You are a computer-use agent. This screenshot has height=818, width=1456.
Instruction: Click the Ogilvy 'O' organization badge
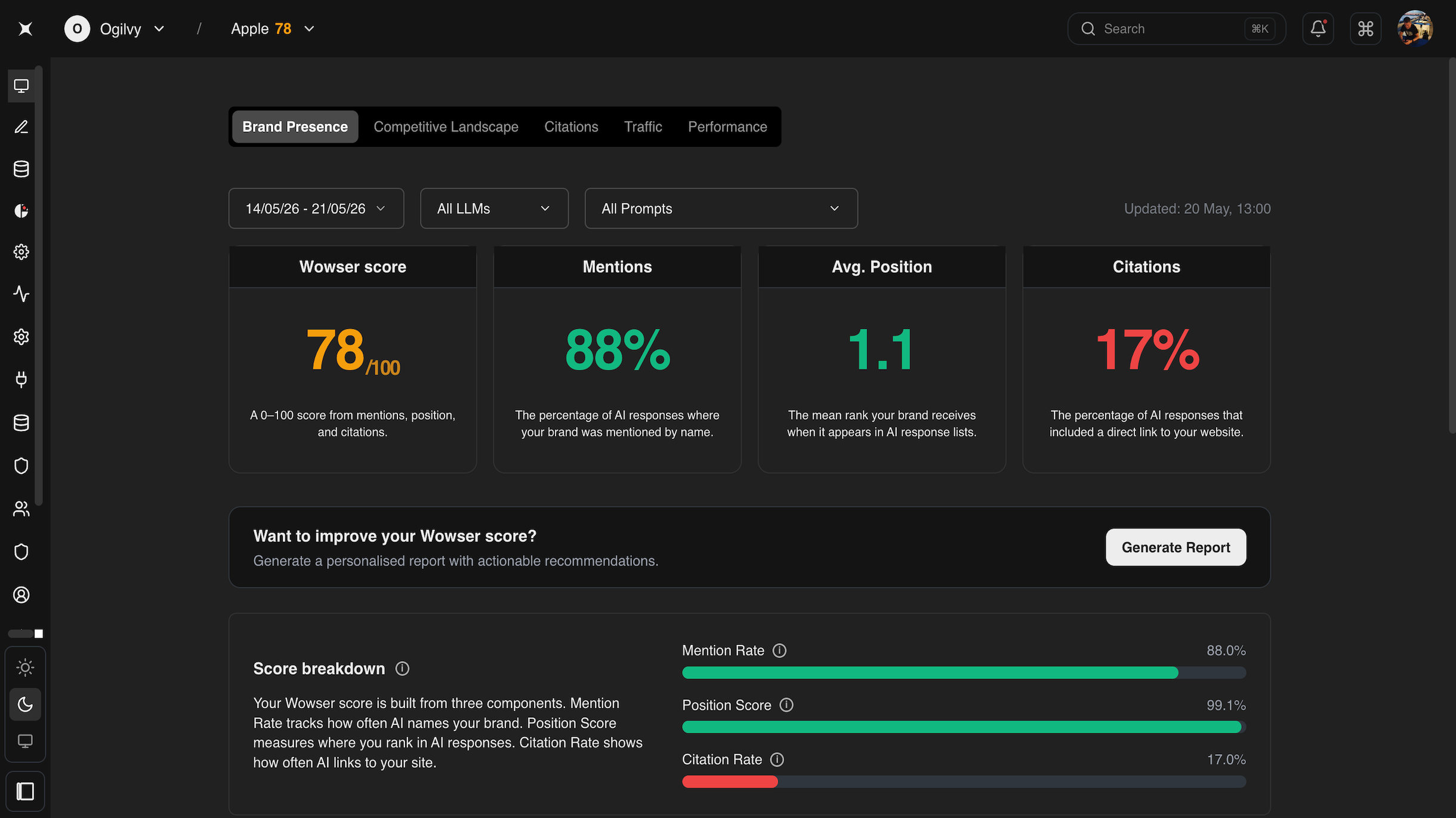pos(77,29)
